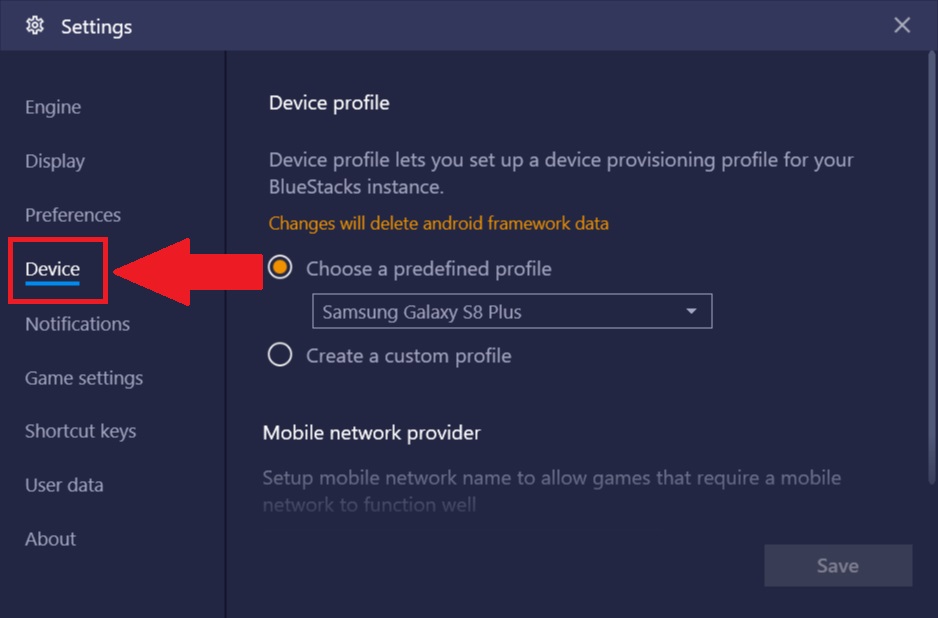Image resolution: width=938 pixels, height=618 pixels.
Task: Click the Mobile network provider heading
Action: click(x=371, y=433)
